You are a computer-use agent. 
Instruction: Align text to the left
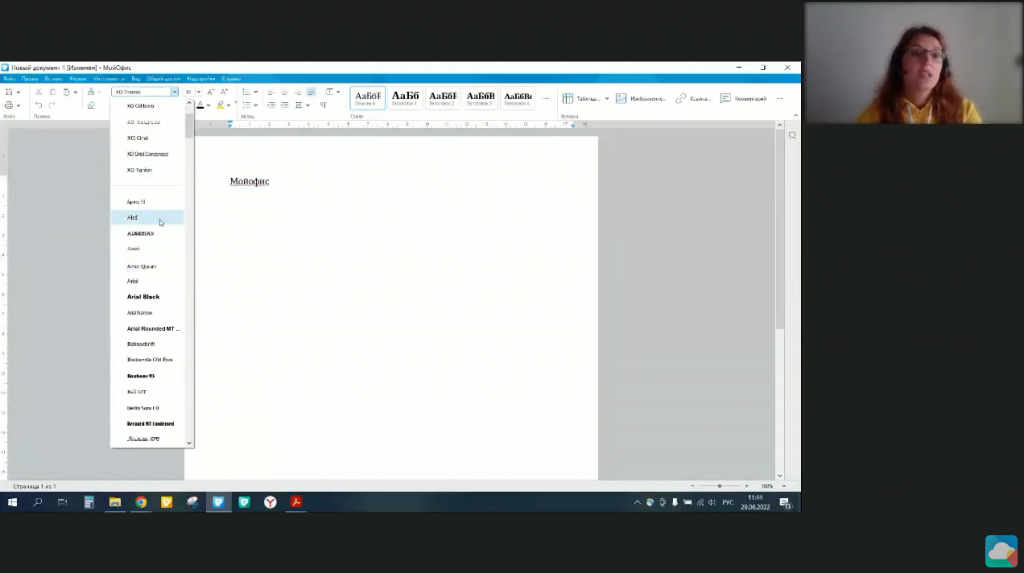pos(271,92)
